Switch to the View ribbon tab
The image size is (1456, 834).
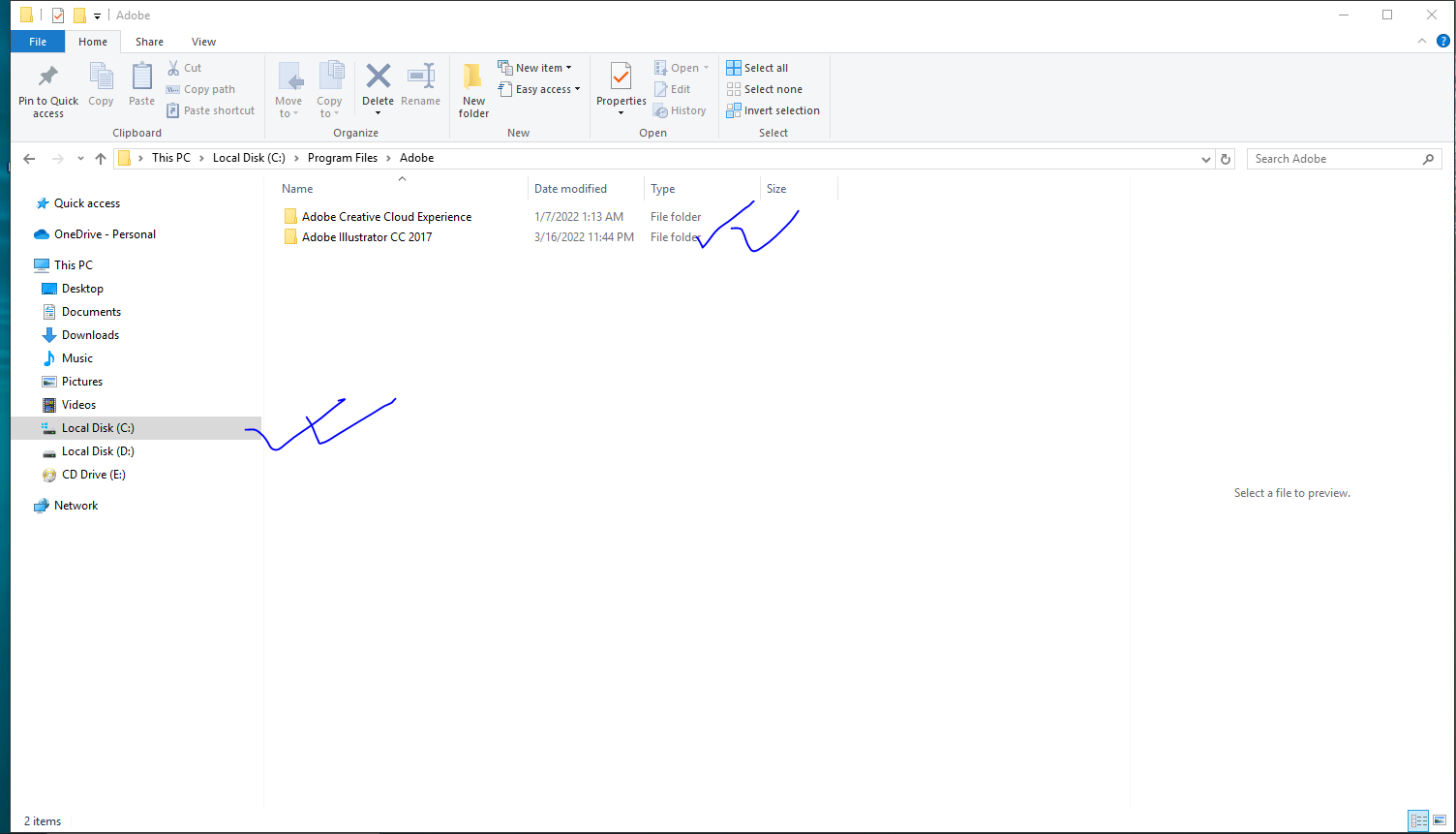coord(203,42)
